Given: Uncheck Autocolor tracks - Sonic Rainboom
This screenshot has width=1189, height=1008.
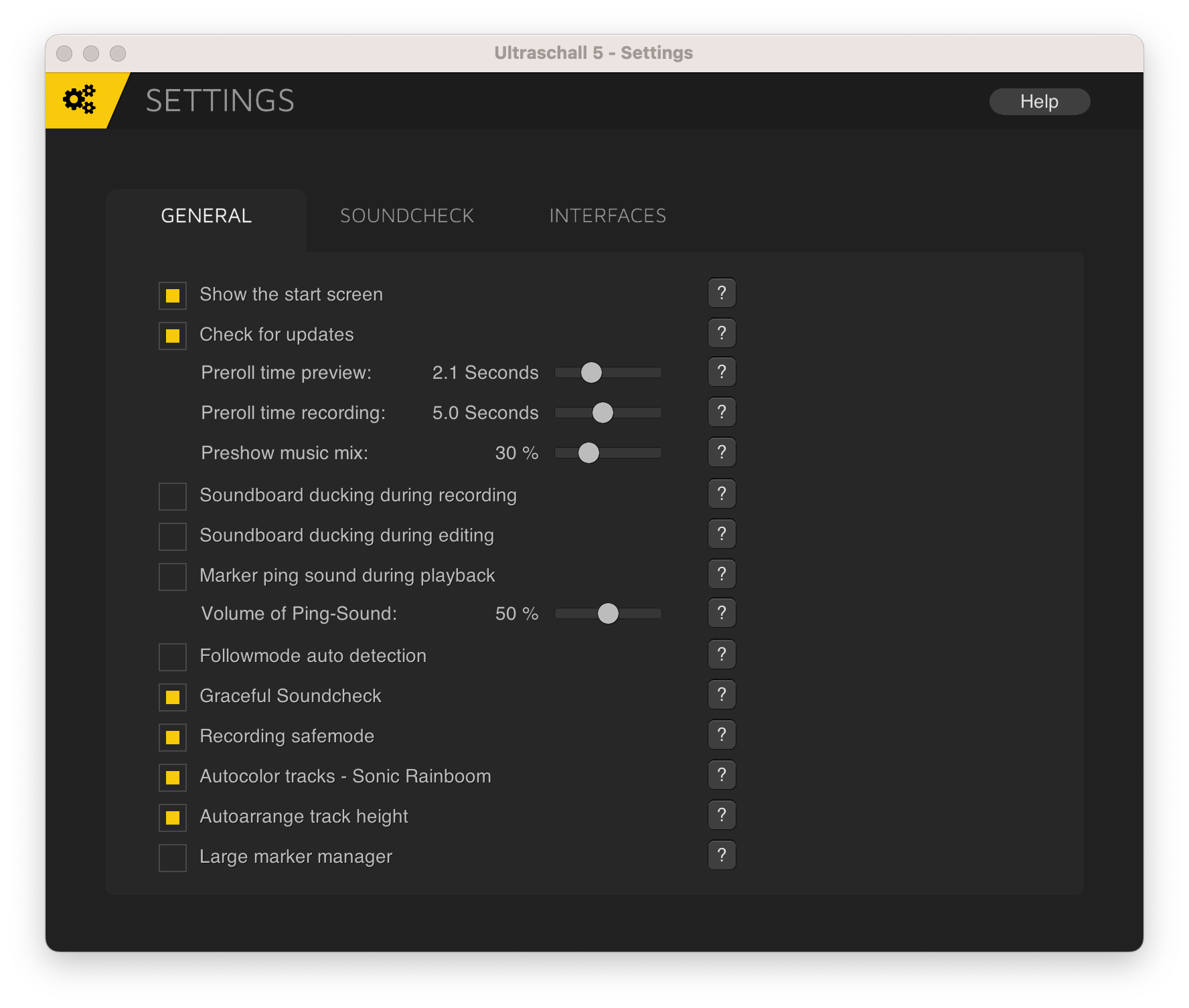Looking at the screenshot, I should pyautogui.click(x=173, y=778).
